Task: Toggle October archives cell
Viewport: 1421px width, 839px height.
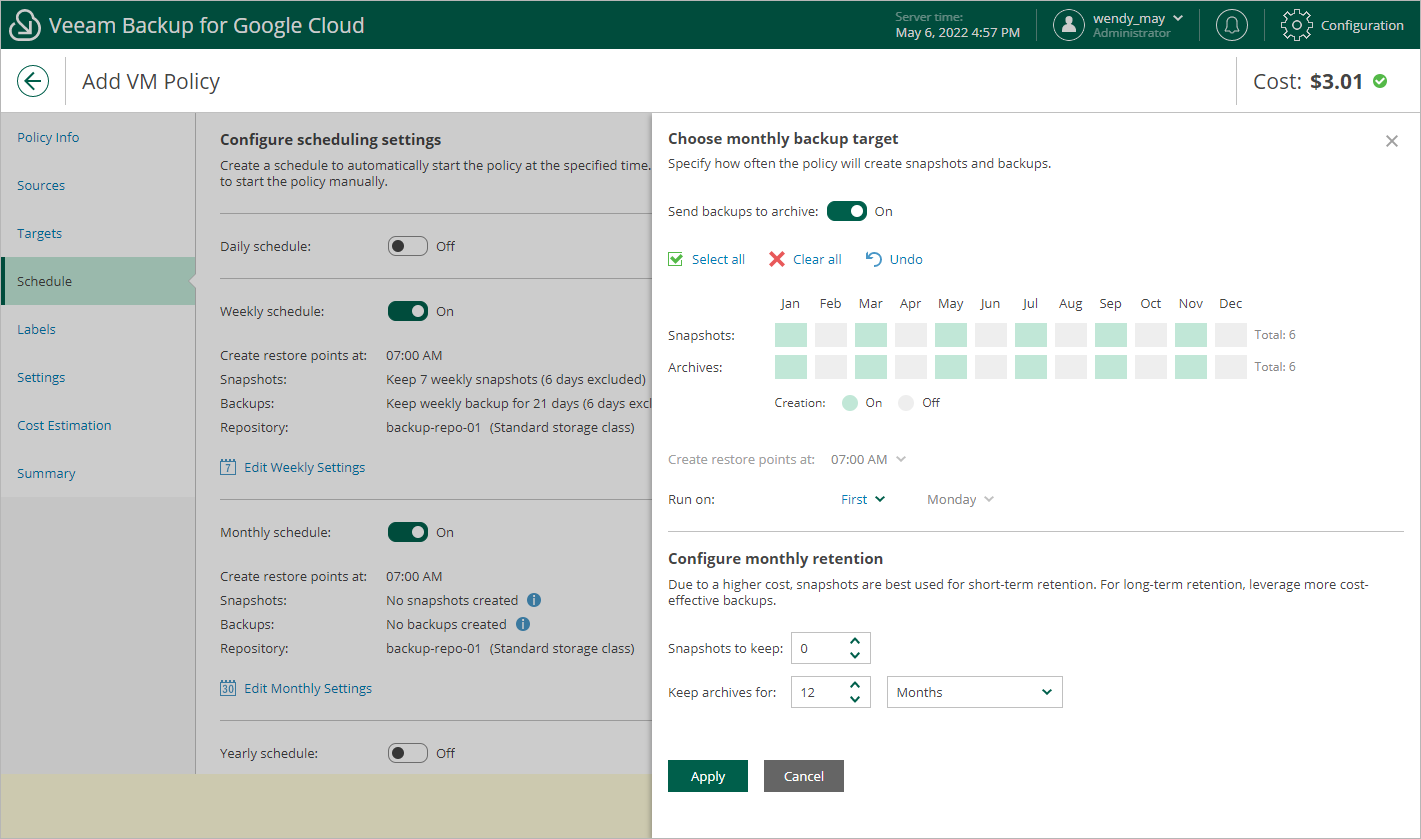Action: (x=1151, y=367)
